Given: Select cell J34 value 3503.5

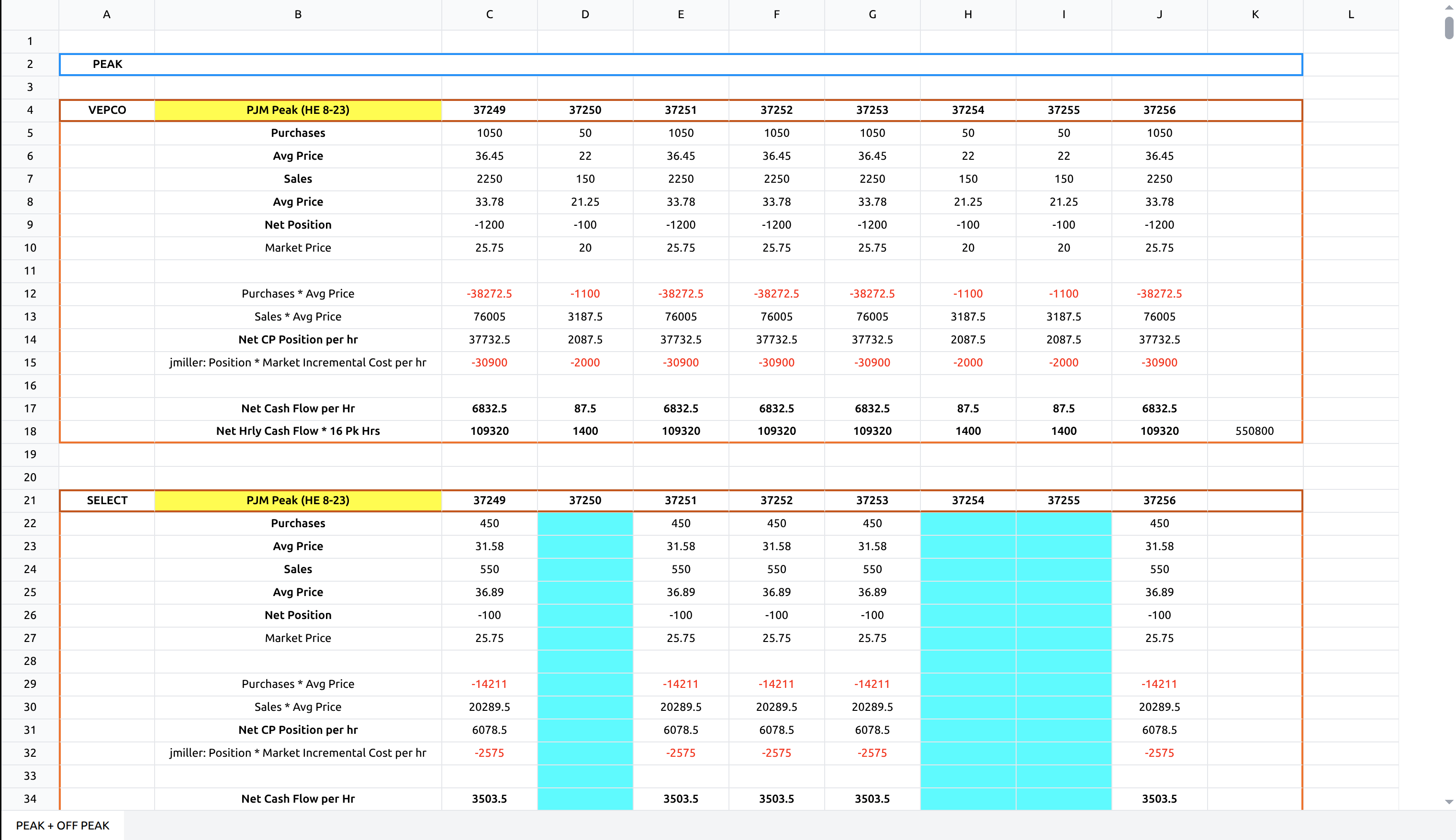Looking at the screenshot, I should click(1159, 798).
